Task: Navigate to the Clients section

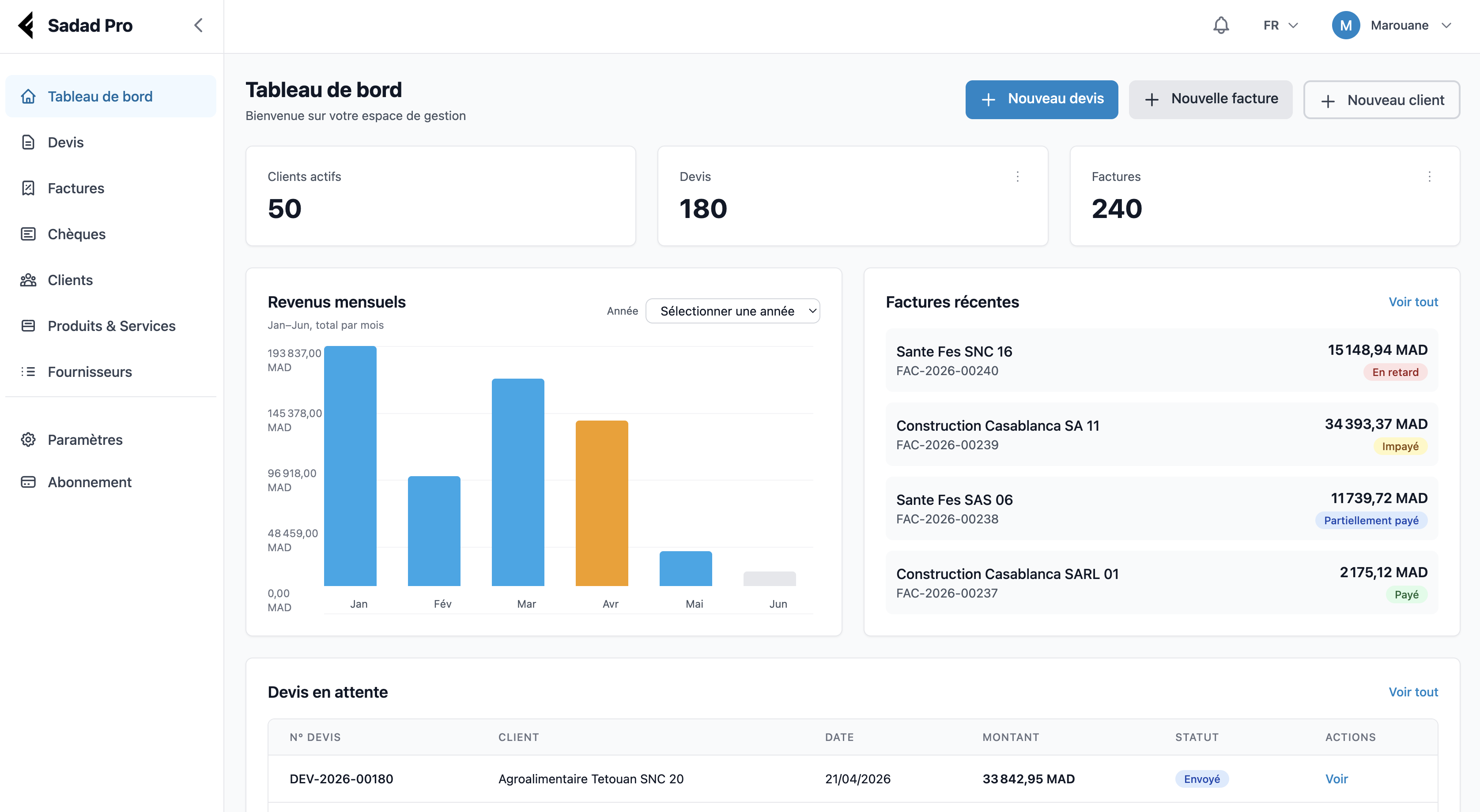Action: point(70,280)
